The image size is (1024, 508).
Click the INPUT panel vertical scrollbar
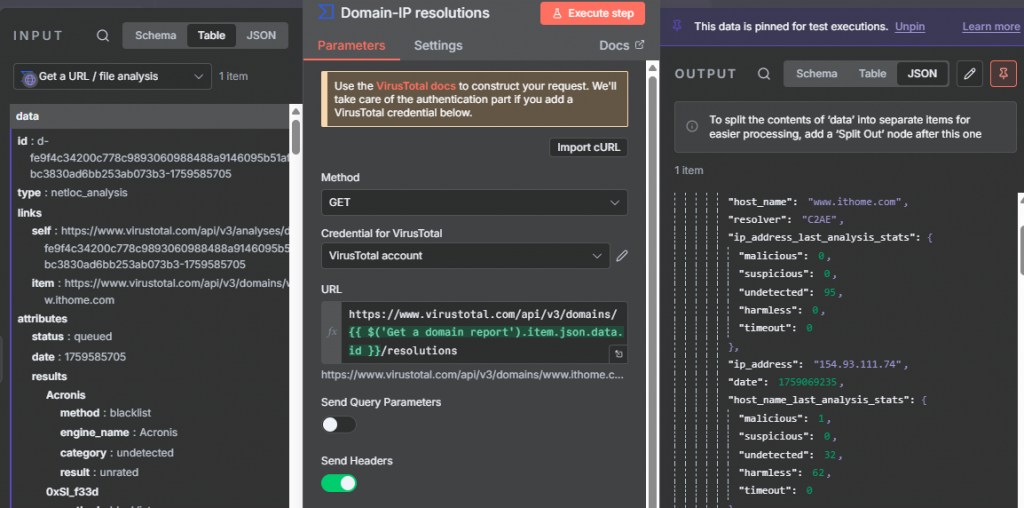(295, 136)
